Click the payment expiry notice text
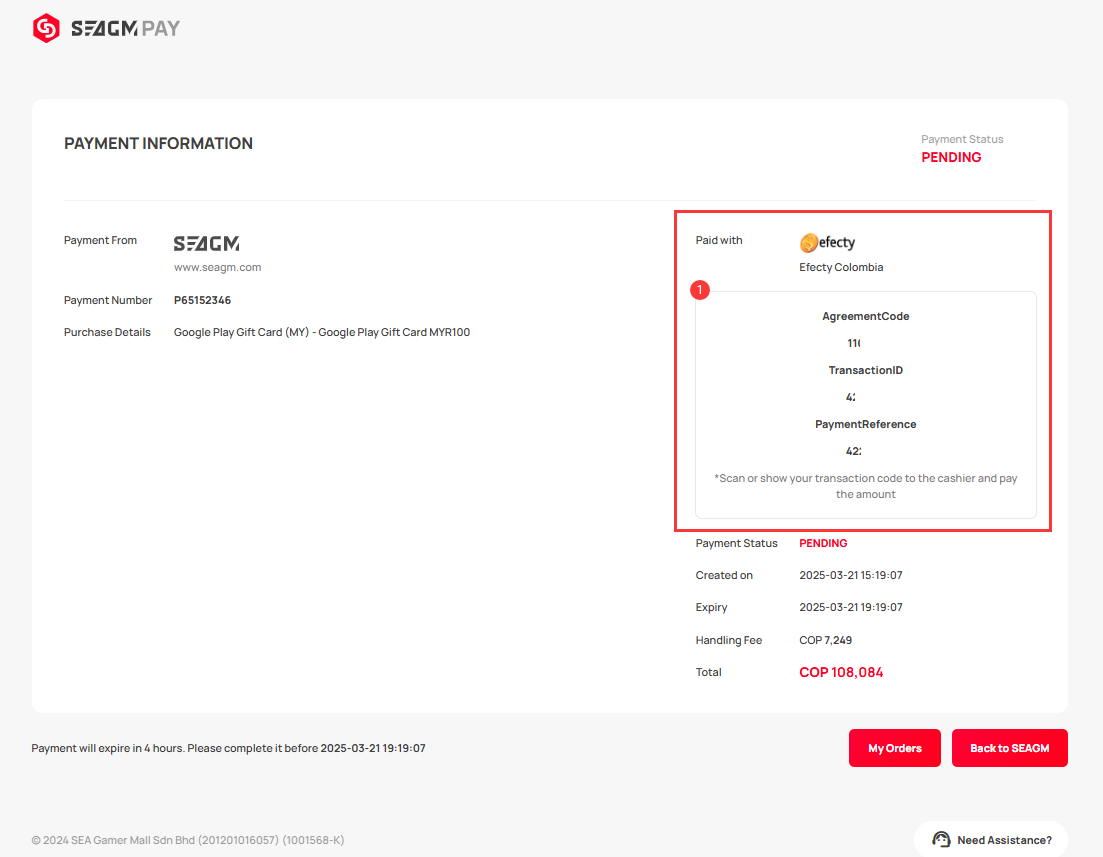The width and height of the screenshot is (1103, 857). pyautogui.click(x=228, y=748)
